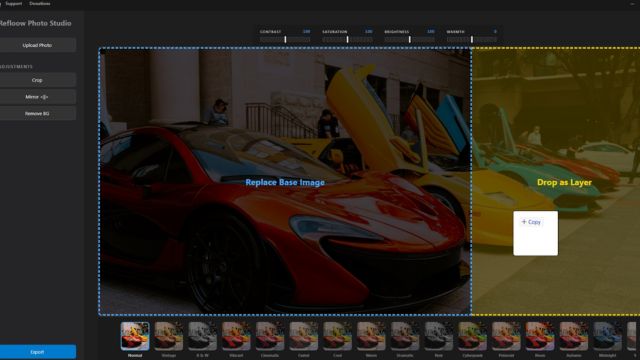Click the Contrast value readout
This screenshot has height=360, width=640.
306,31
